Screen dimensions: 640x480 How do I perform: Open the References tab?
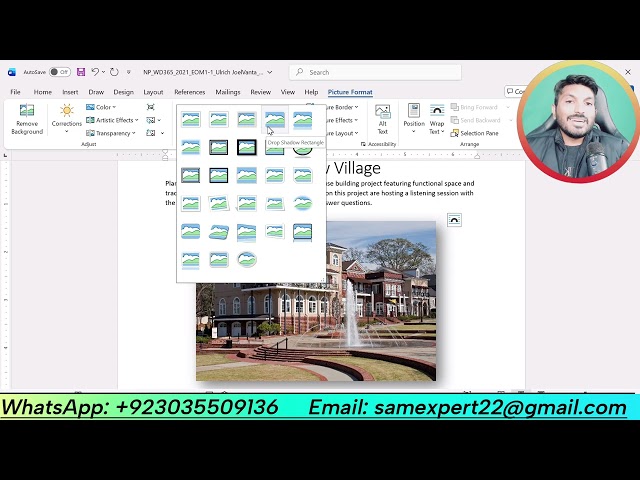189,92
